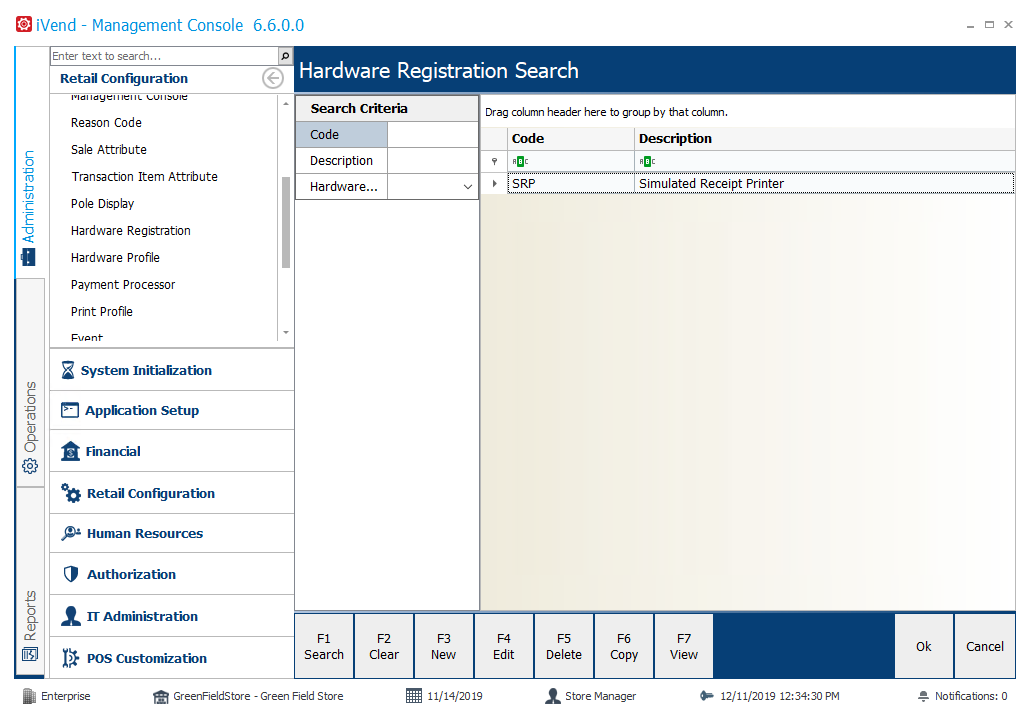Click the Reports tab chart icon
This screenshot has height=721, width=1029.
point(30,654)
